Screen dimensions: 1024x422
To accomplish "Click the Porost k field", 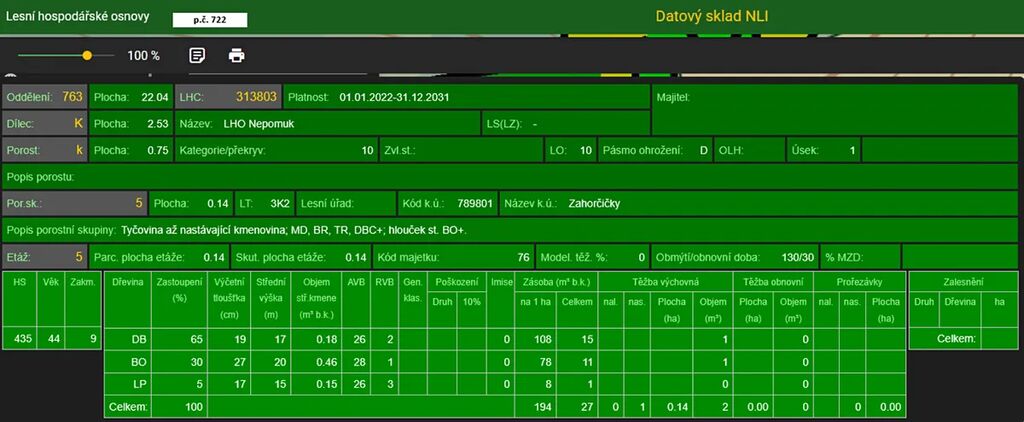I will pyautogui.click(x=45, y=151).
